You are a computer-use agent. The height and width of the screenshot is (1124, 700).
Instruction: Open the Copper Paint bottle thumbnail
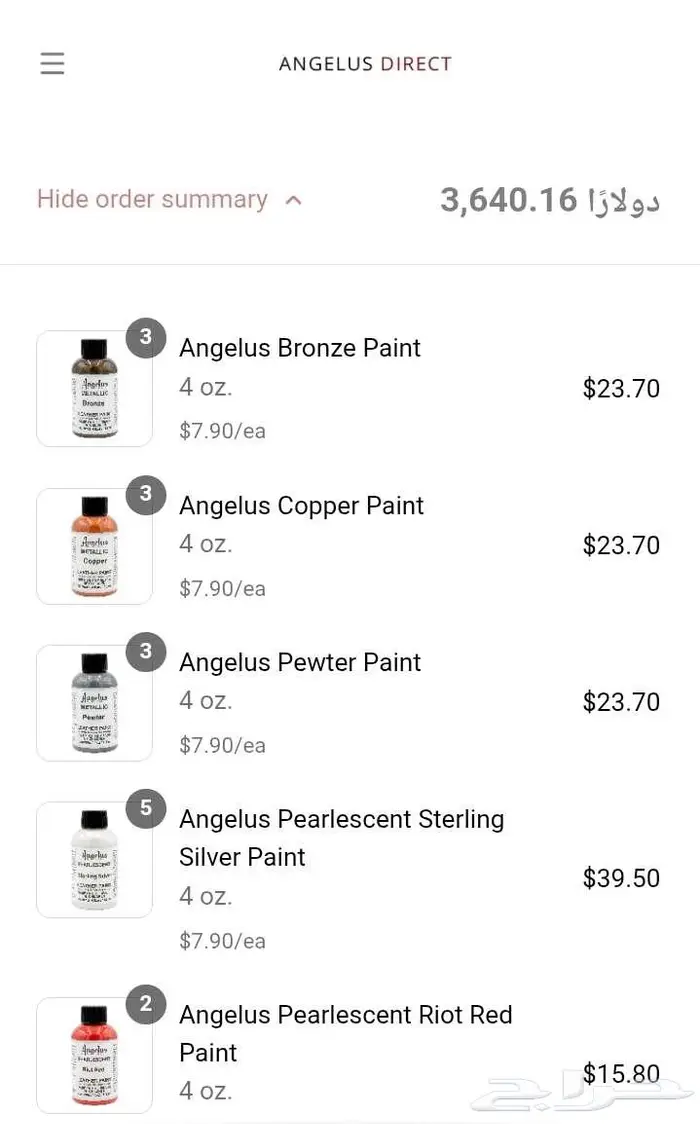pos(94,546)
